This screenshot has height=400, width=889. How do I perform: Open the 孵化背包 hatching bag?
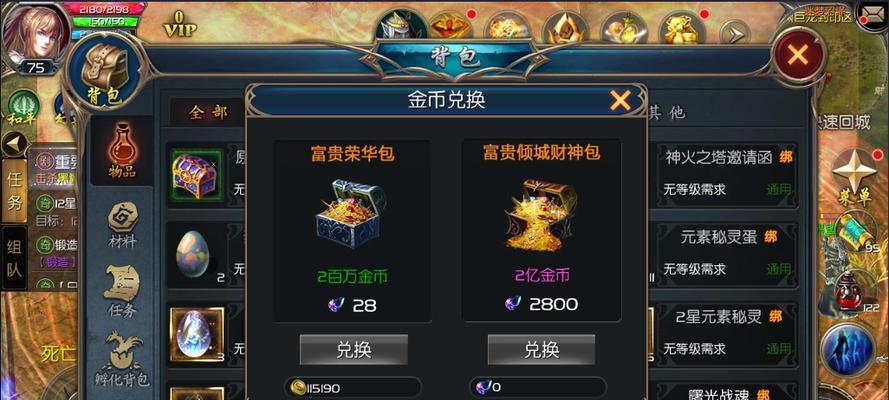[122, 359]
